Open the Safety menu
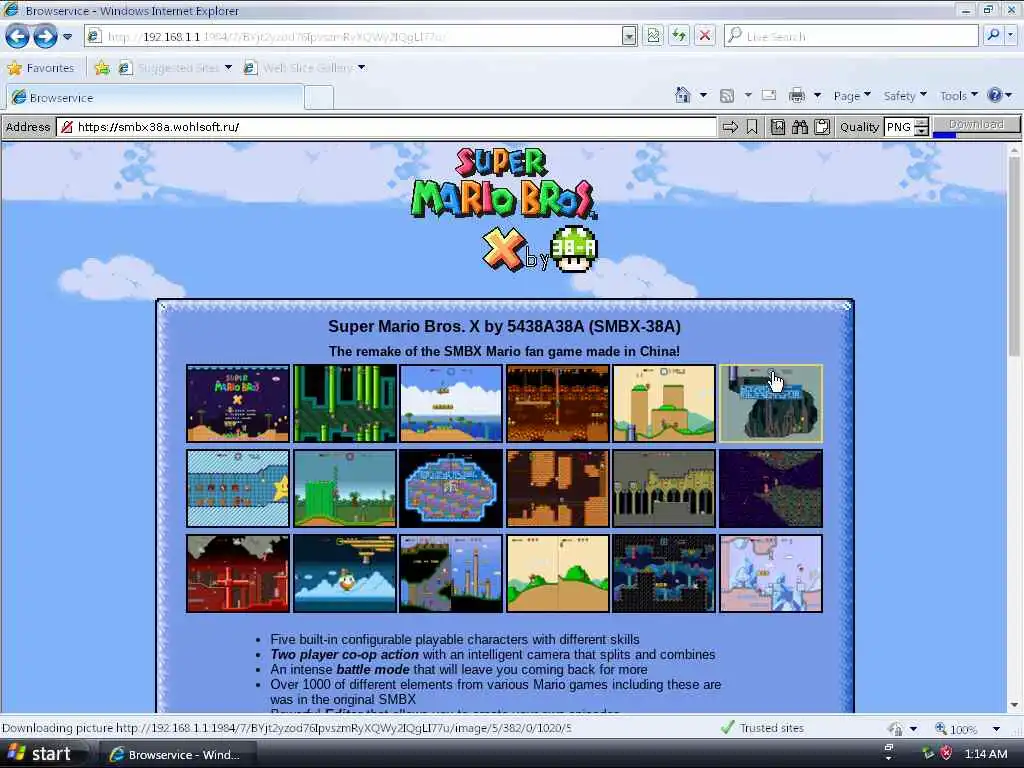 (904, 96)
